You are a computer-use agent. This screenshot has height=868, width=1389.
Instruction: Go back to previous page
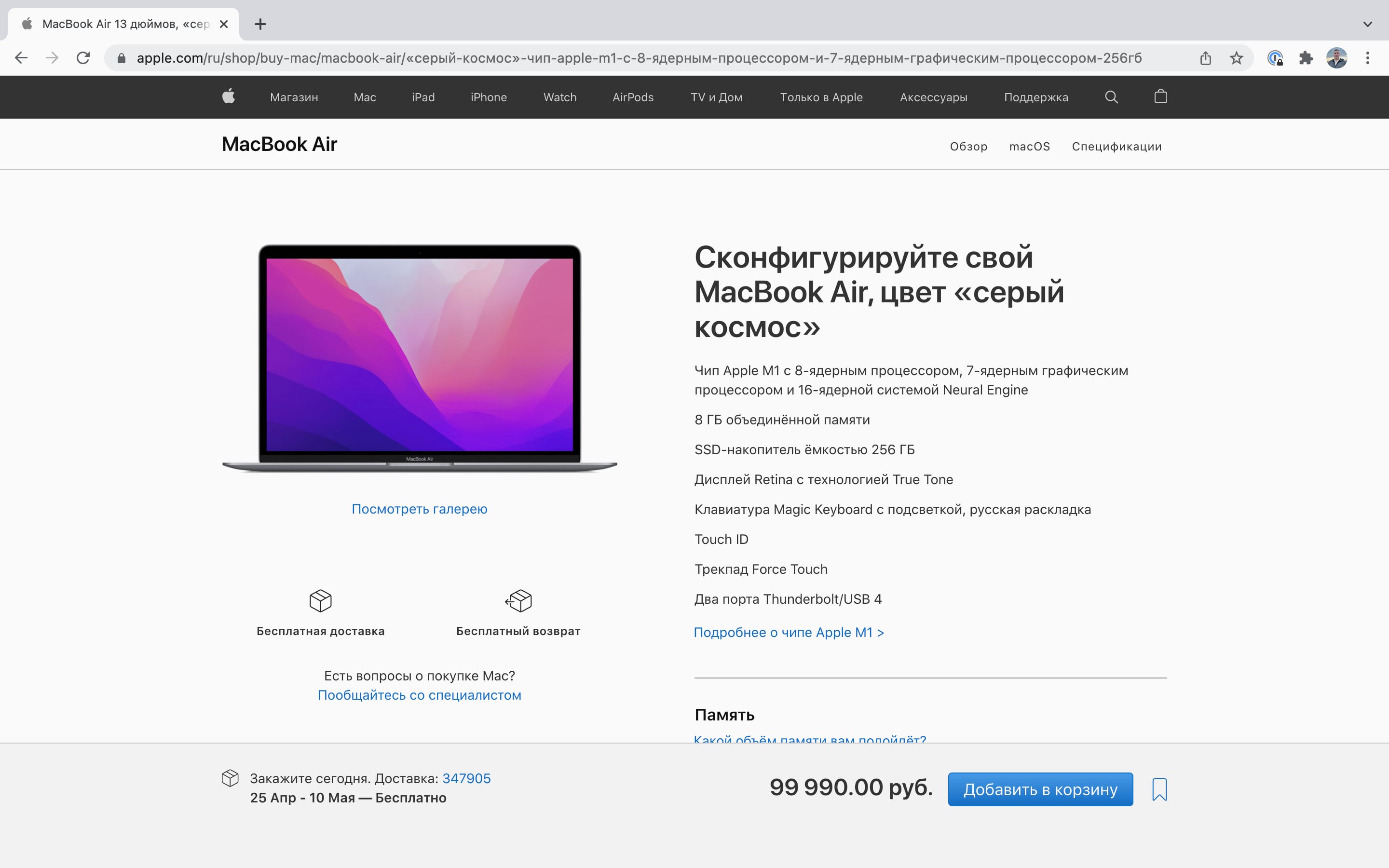pos(21,58)
